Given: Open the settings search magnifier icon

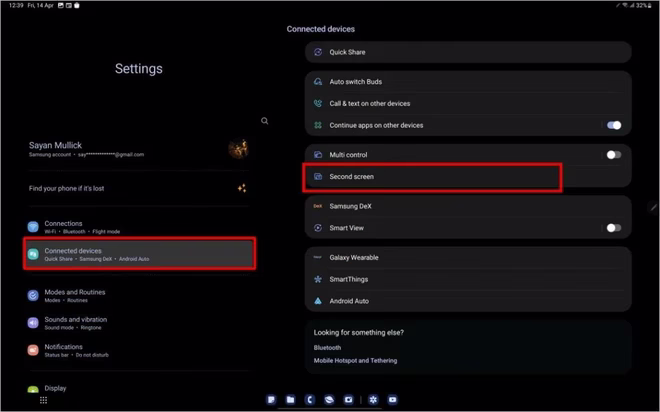Looking at the screenshot, I should (x=264, y=121).
